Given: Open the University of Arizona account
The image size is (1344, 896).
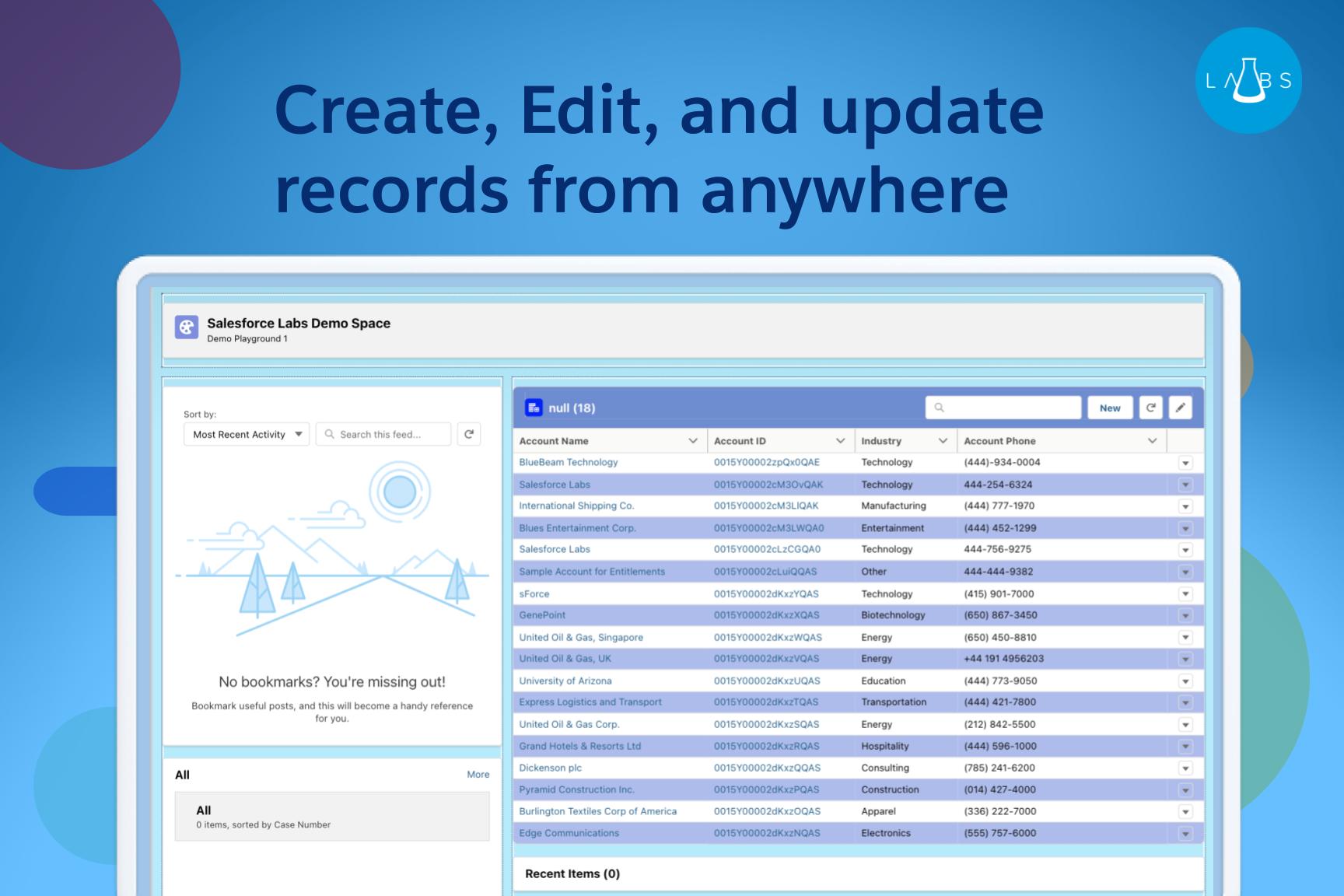Looking at the screenshot, I should point(565,681).
